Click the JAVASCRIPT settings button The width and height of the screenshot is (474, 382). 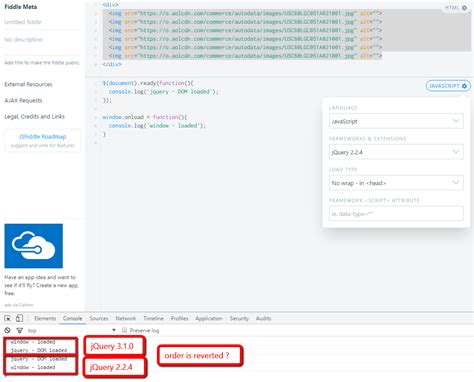[448, 86]
